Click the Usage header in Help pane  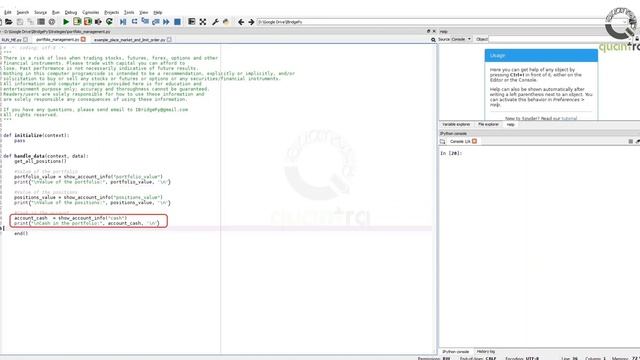pos(541,56)
